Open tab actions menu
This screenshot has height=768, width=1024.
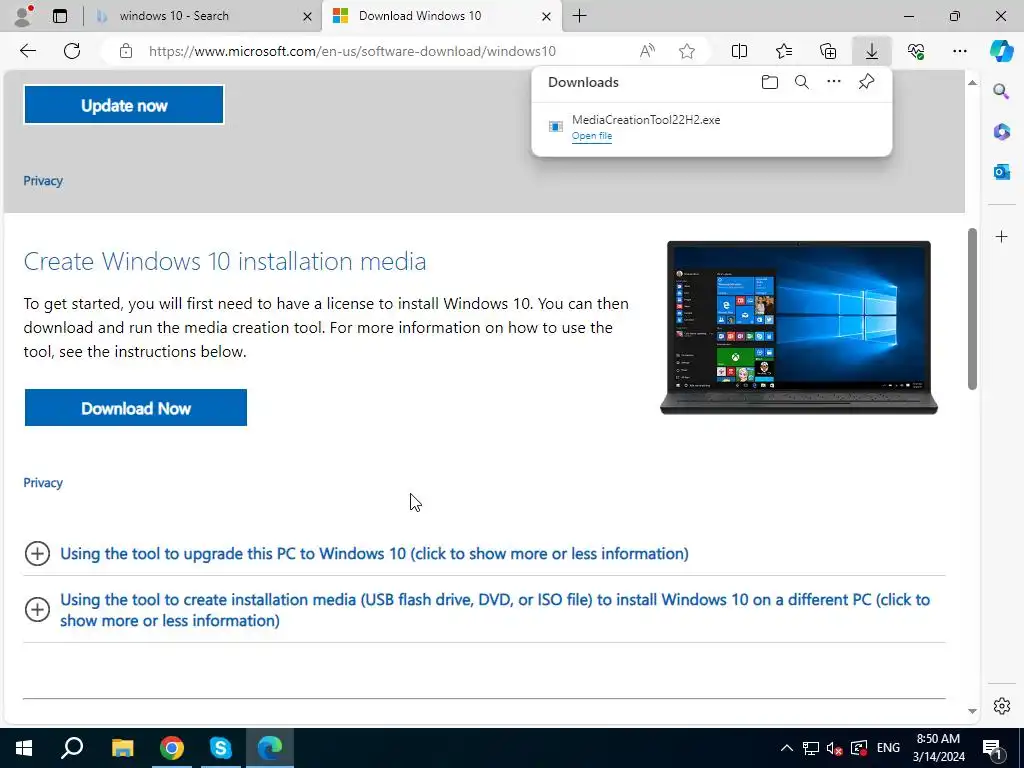[60, 16]
